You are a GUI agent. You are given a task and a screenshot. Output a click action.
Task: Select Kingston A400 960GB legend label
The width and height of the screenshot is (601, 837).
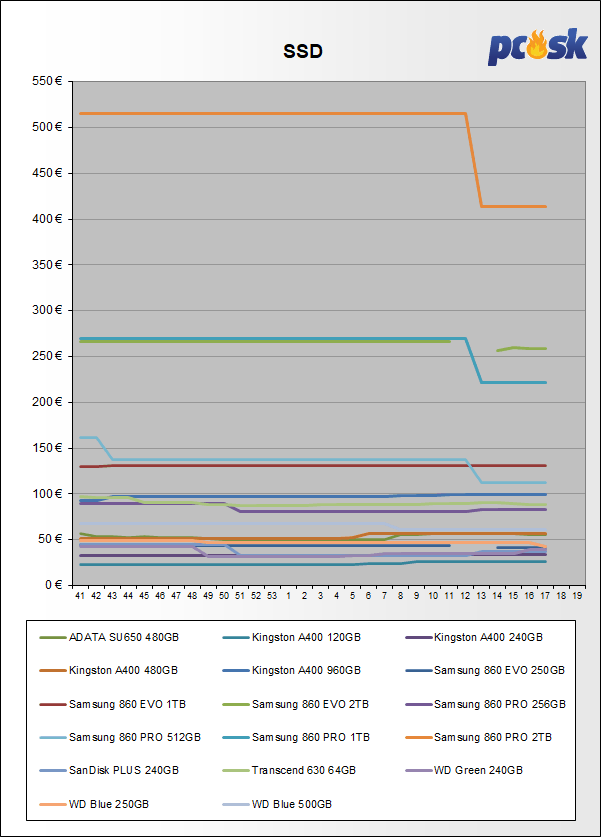click(306, 670)
